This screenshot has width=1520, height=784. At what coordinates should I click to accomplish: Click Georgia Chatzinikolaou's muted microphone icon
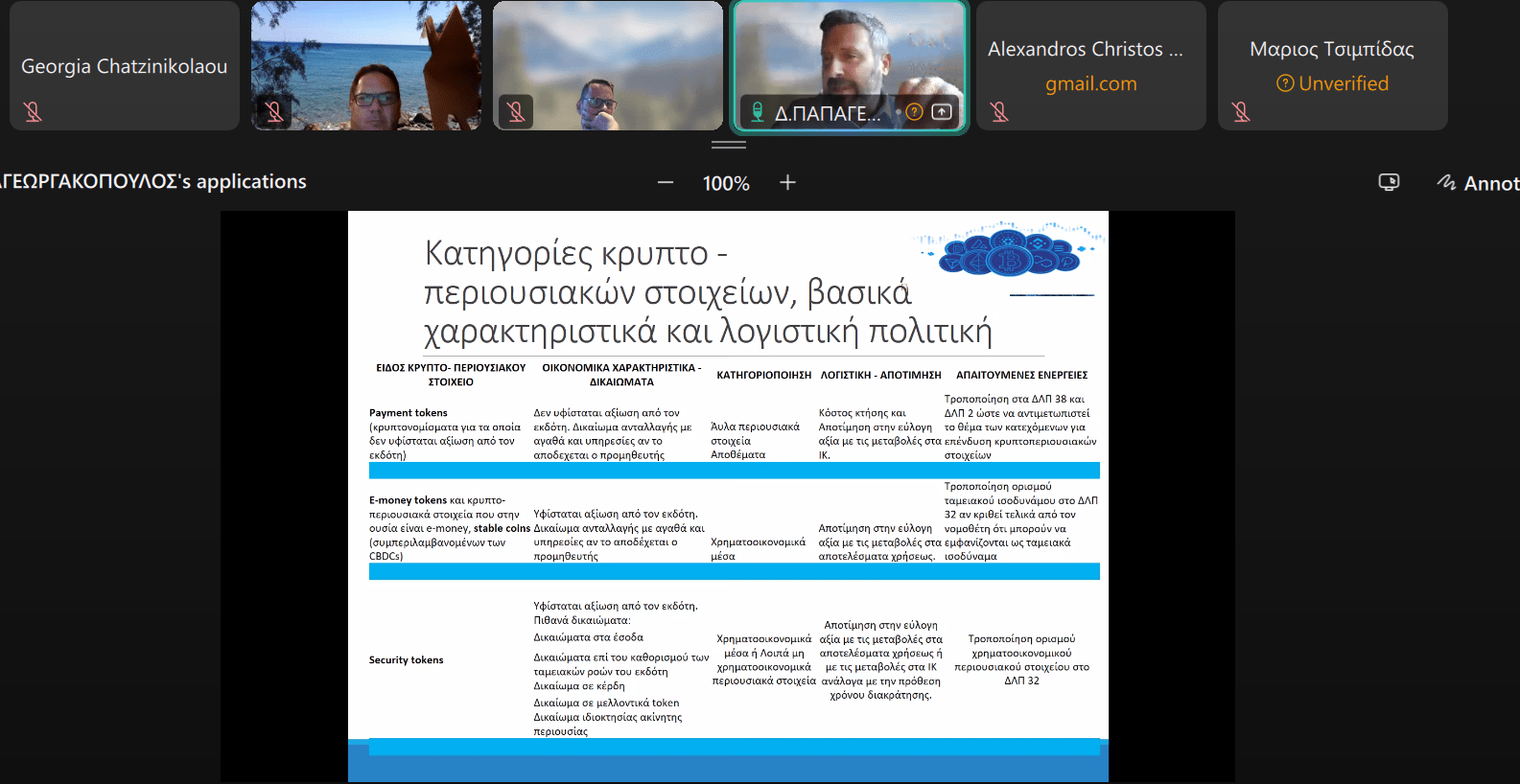click(x=33, y=112)
